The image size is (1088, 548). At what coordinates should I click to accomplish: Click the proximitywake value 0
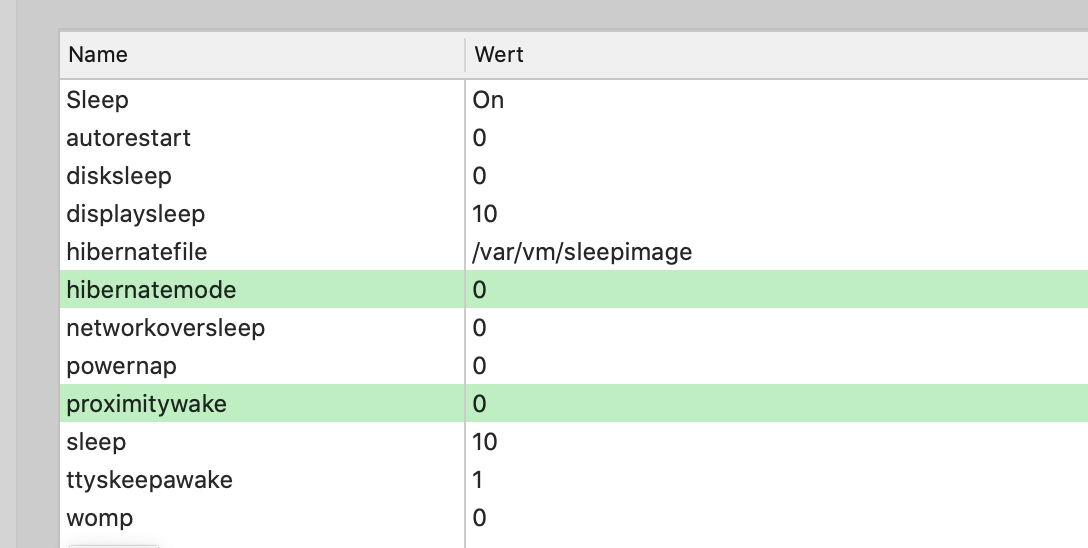(479, 404)
